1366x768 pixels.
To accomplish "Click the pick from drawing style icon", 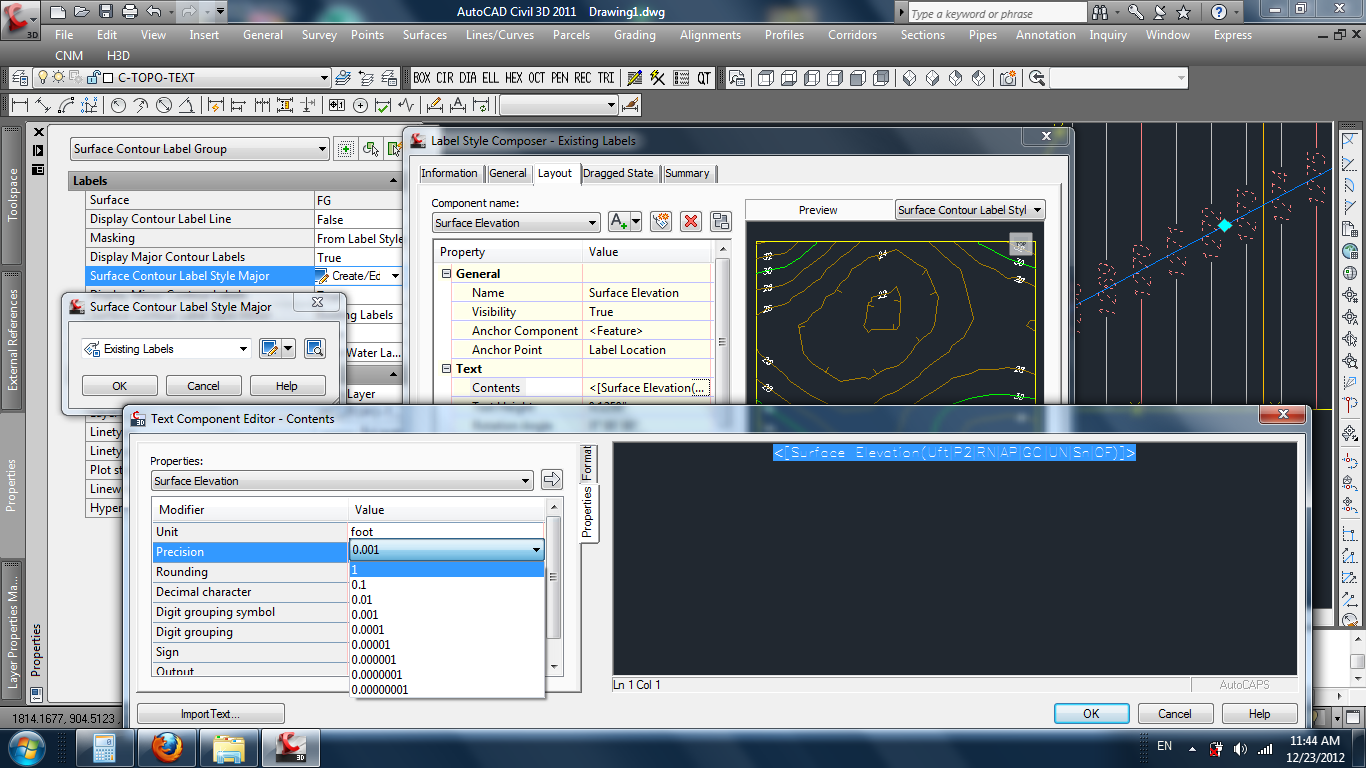I will [x=315, y=349].
